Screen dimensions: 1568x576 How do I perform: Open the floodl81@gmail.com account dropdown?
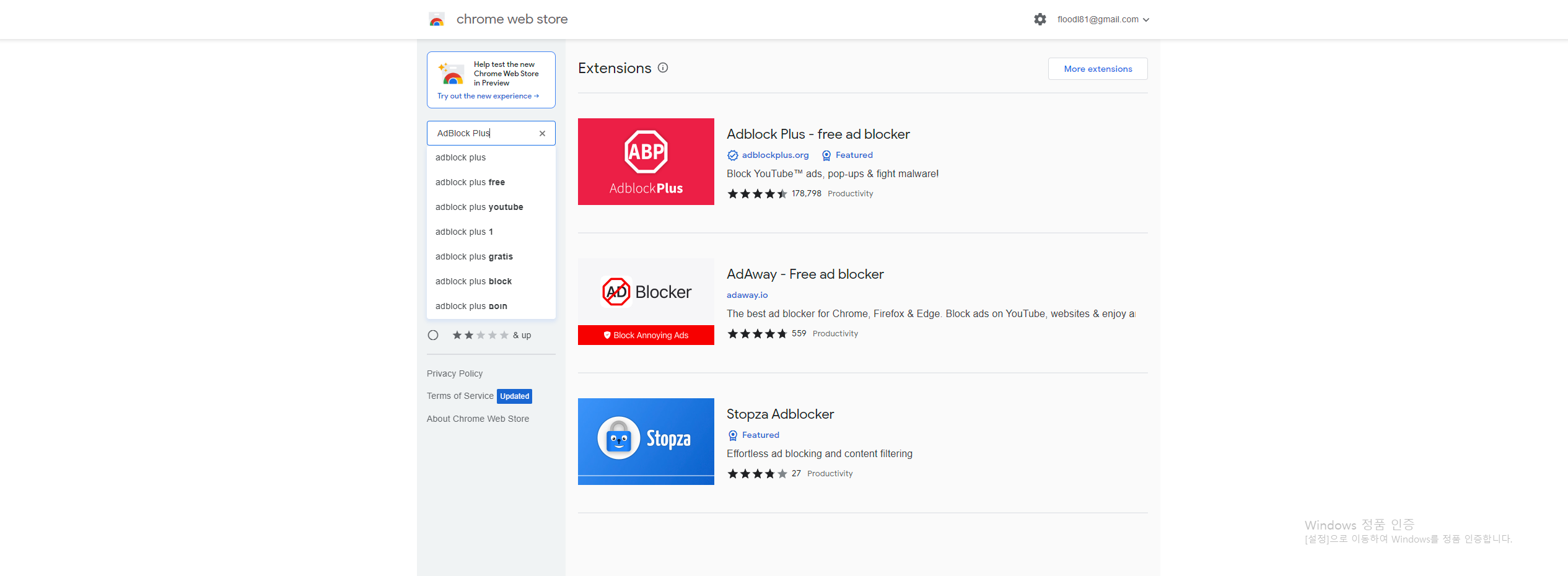[1103, 19]
